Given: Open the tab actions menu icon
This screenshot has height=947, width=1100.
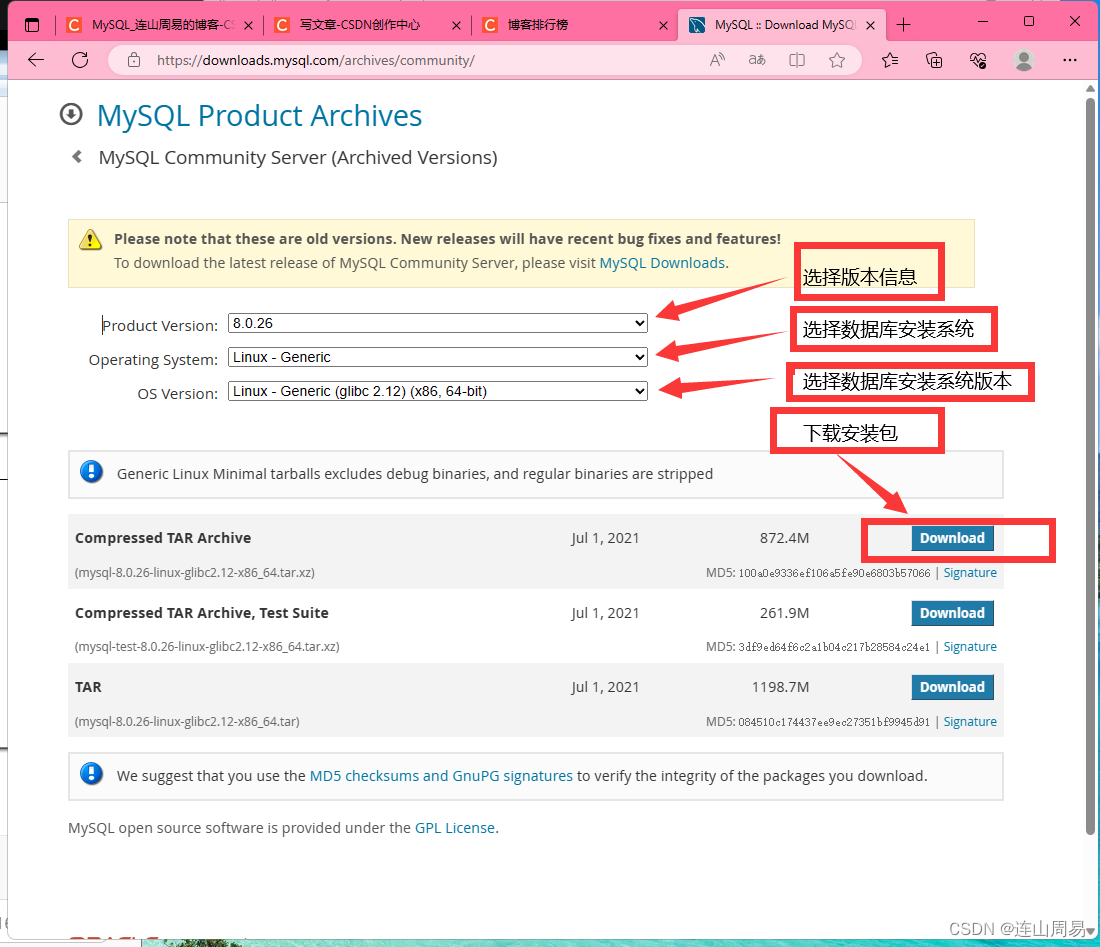Looking at the screenshot, I should pos(32,25).
